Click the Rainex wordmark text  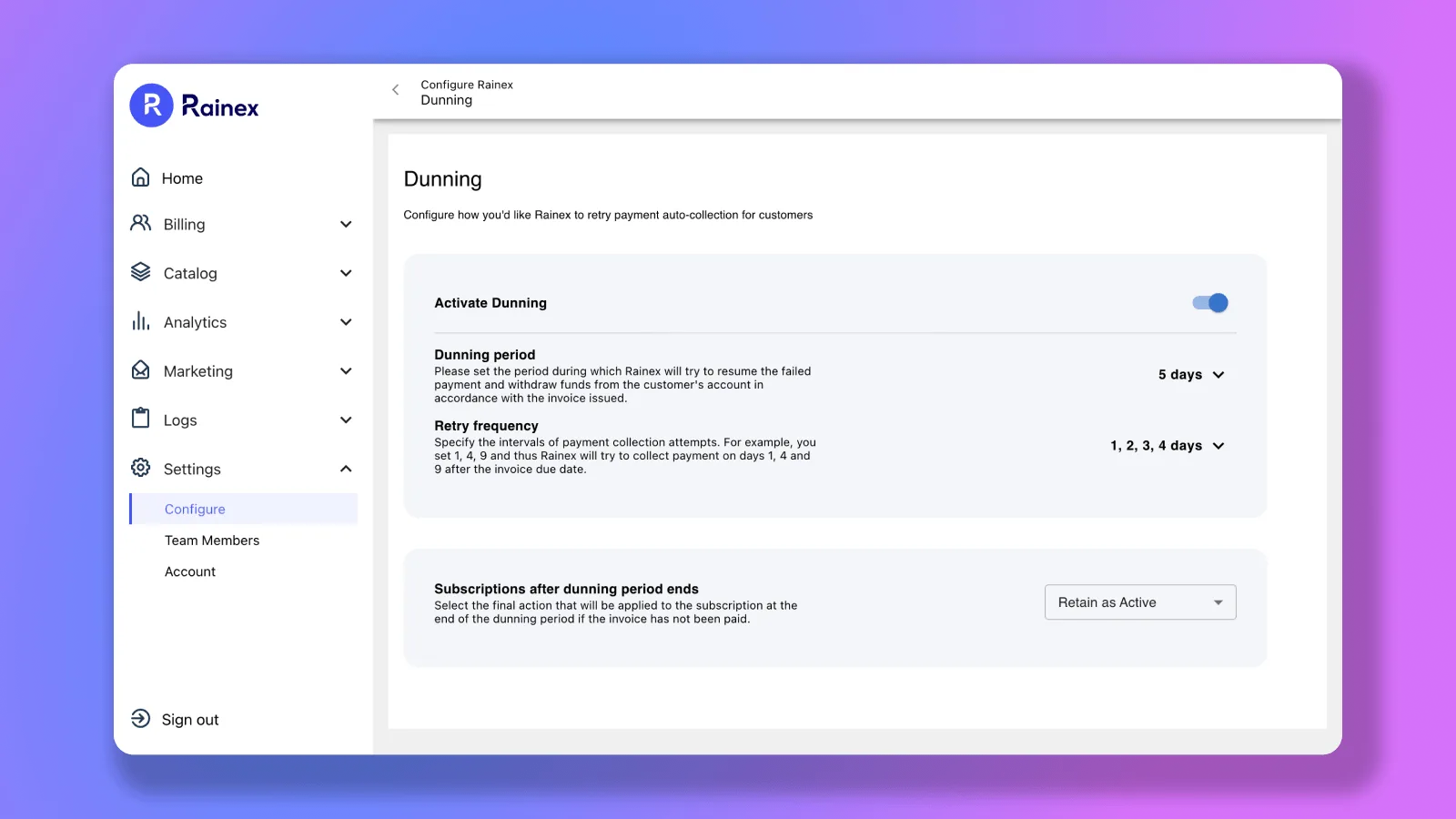coord(220,106)
